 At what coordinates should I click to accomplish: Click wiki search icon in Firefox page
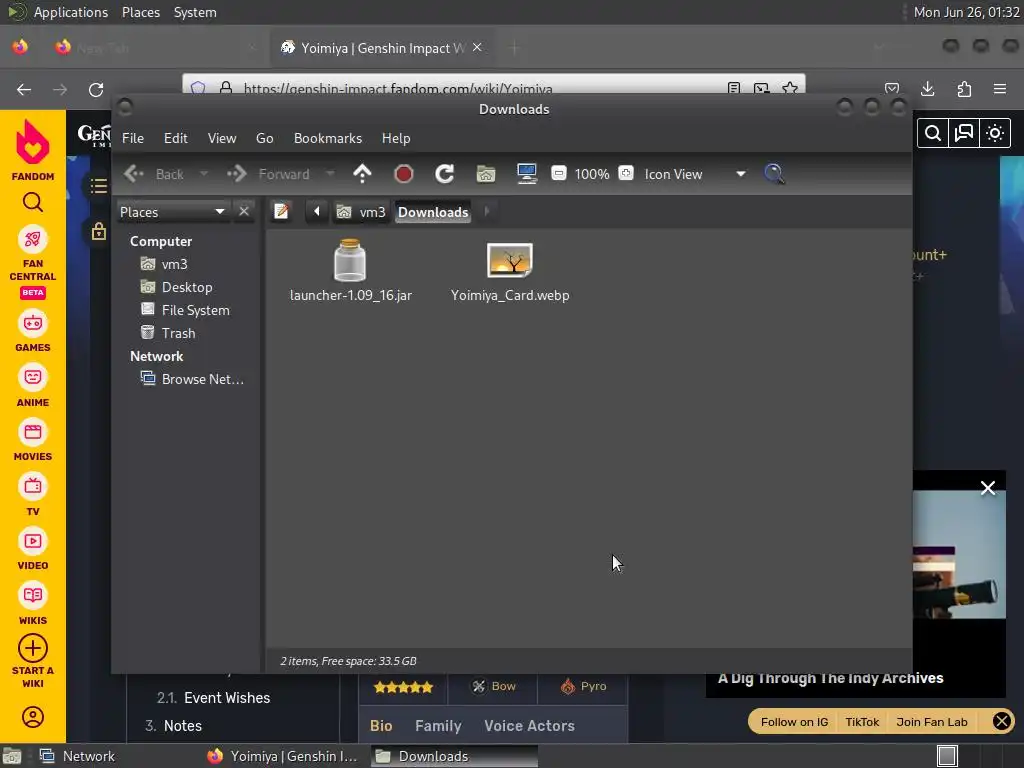pos(933,133)
